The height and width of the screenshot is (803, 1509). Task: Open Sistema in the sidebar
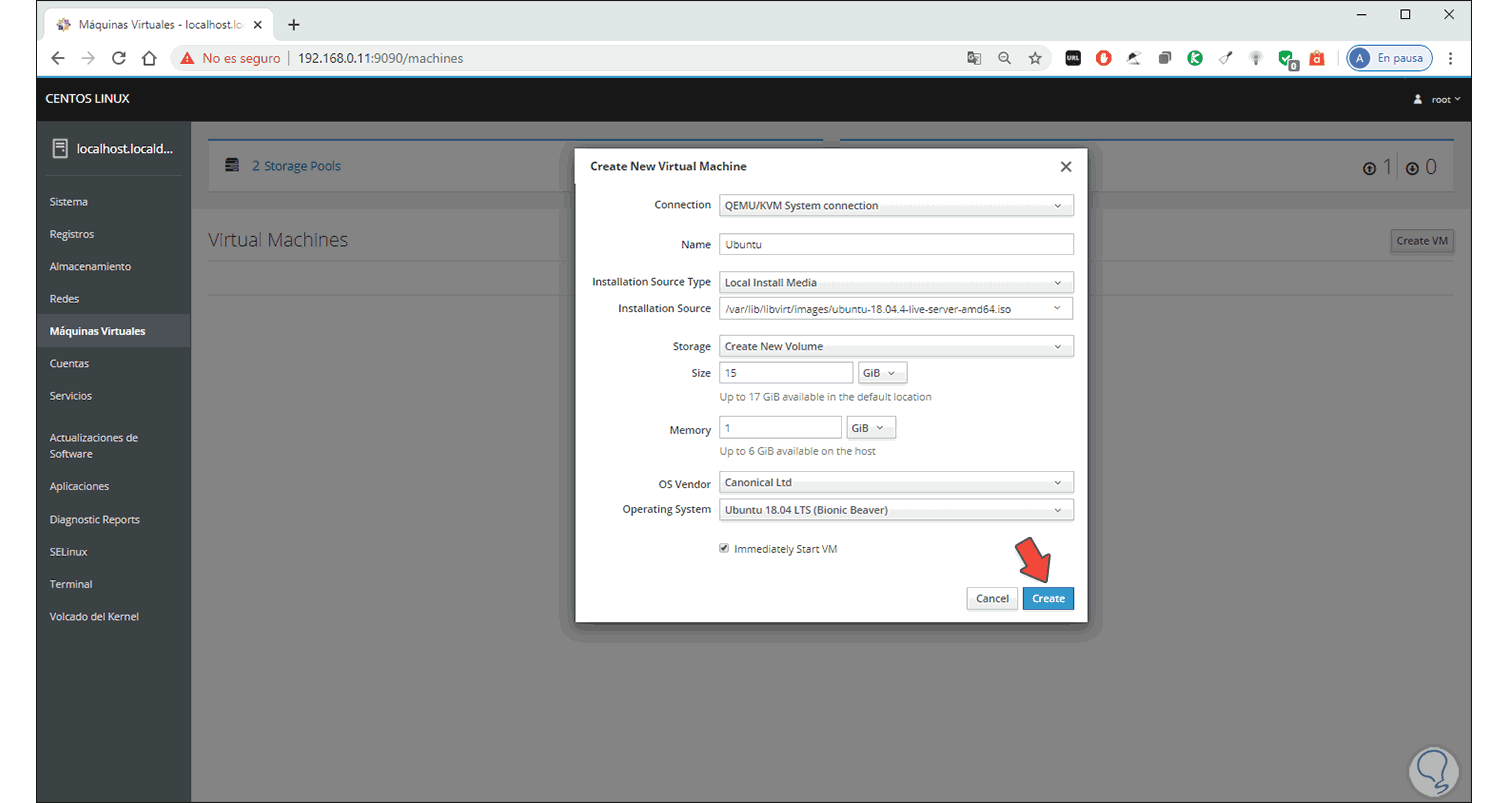pyautogui.click(x=69, y=202)
